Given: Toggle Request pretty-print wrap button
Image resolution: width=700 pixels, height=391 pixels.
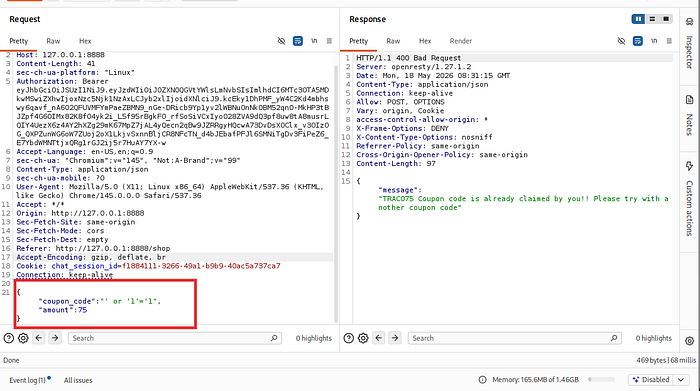Looking at the screenshot, I should point(298,41).
